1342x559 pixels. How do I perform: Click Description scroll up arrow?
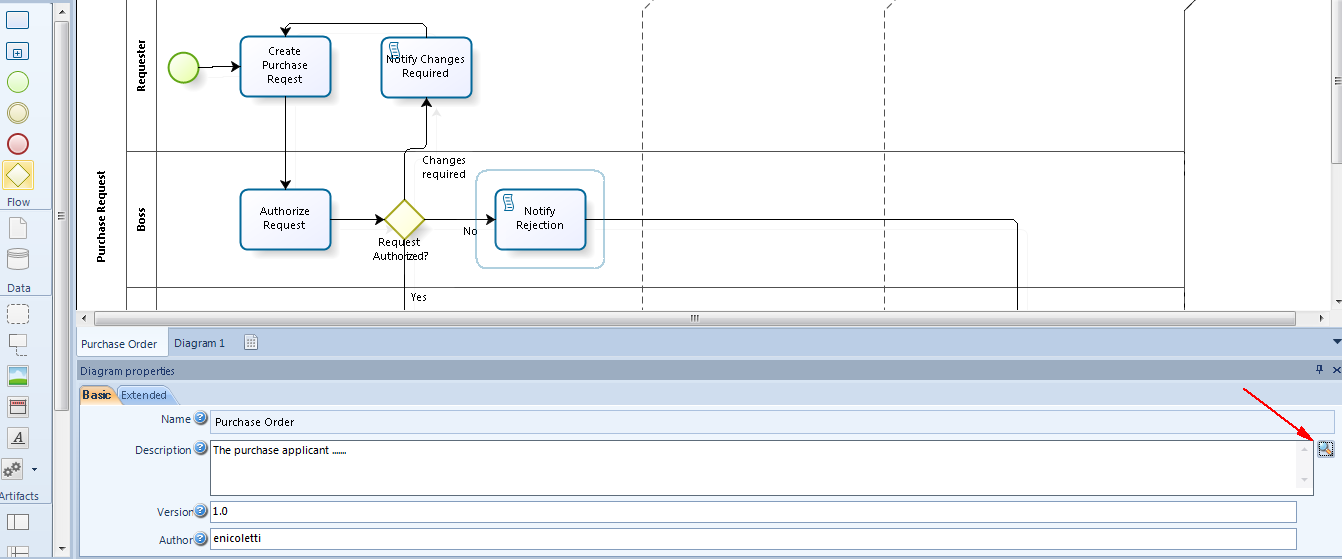1304,449
